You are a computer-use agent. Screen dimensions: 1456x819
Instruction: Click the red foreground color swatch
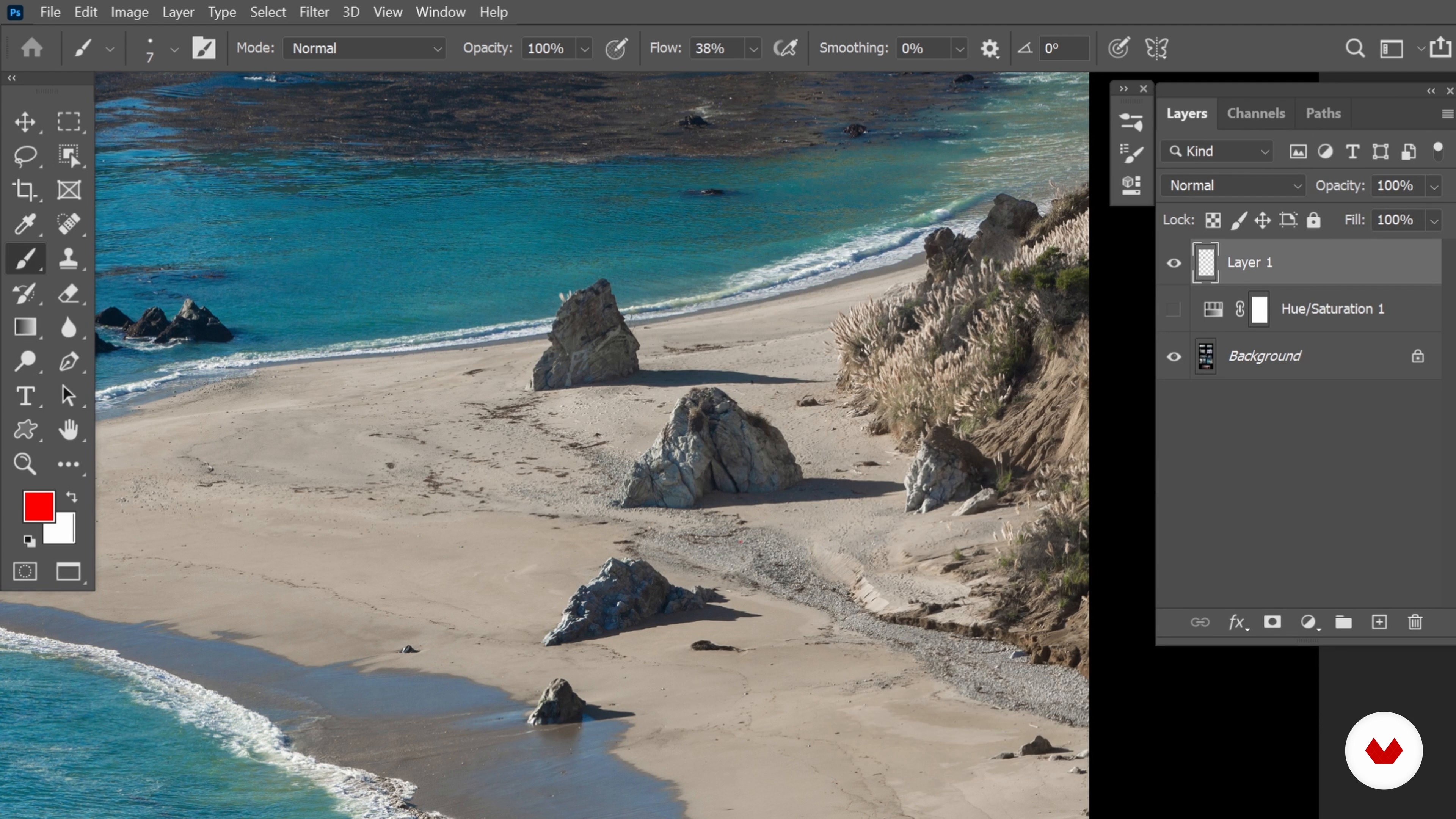coord(38,506)
